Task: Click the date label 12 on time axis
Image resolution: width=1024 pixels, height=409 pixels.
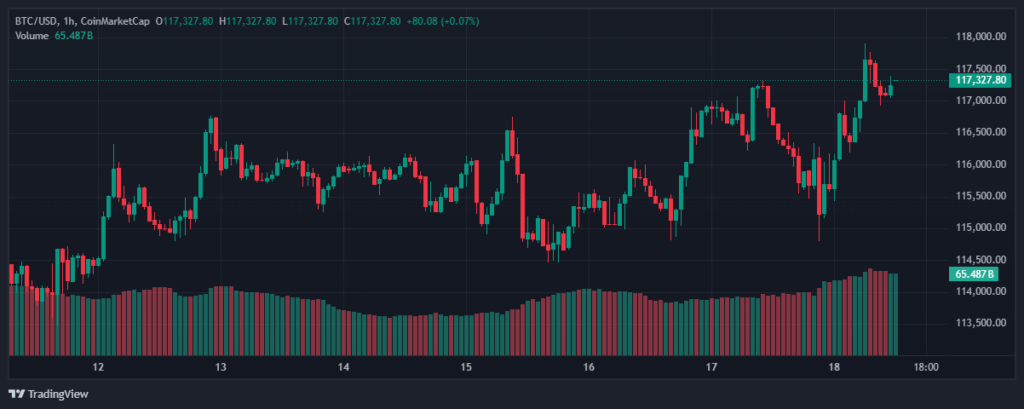Action: pyautogui.click(x=99, y=367)
